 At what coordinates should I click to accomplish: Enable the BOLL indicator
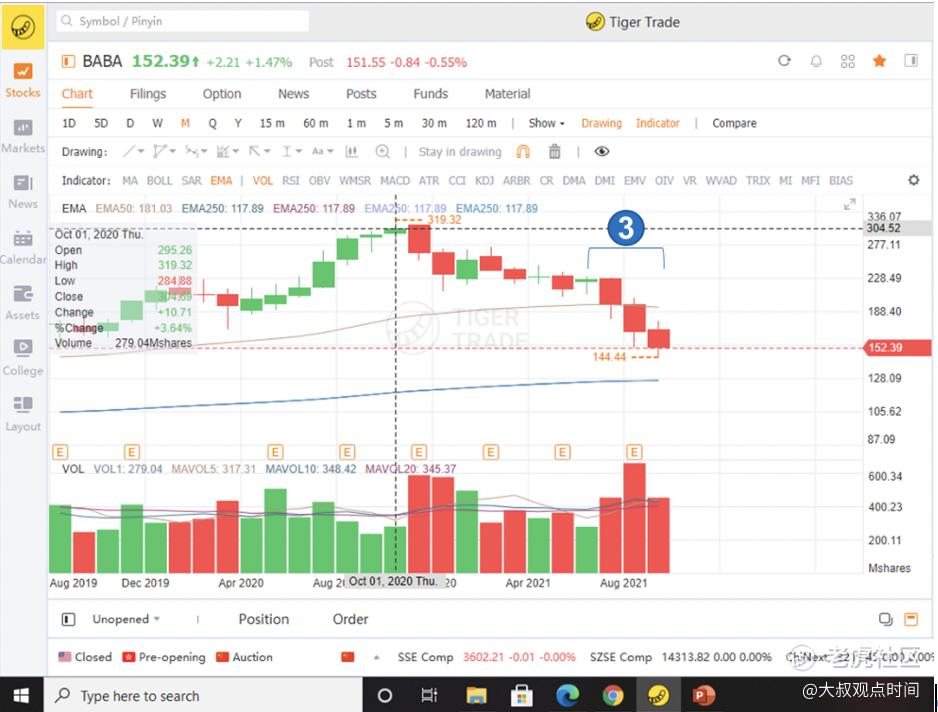tap(159, 181)
